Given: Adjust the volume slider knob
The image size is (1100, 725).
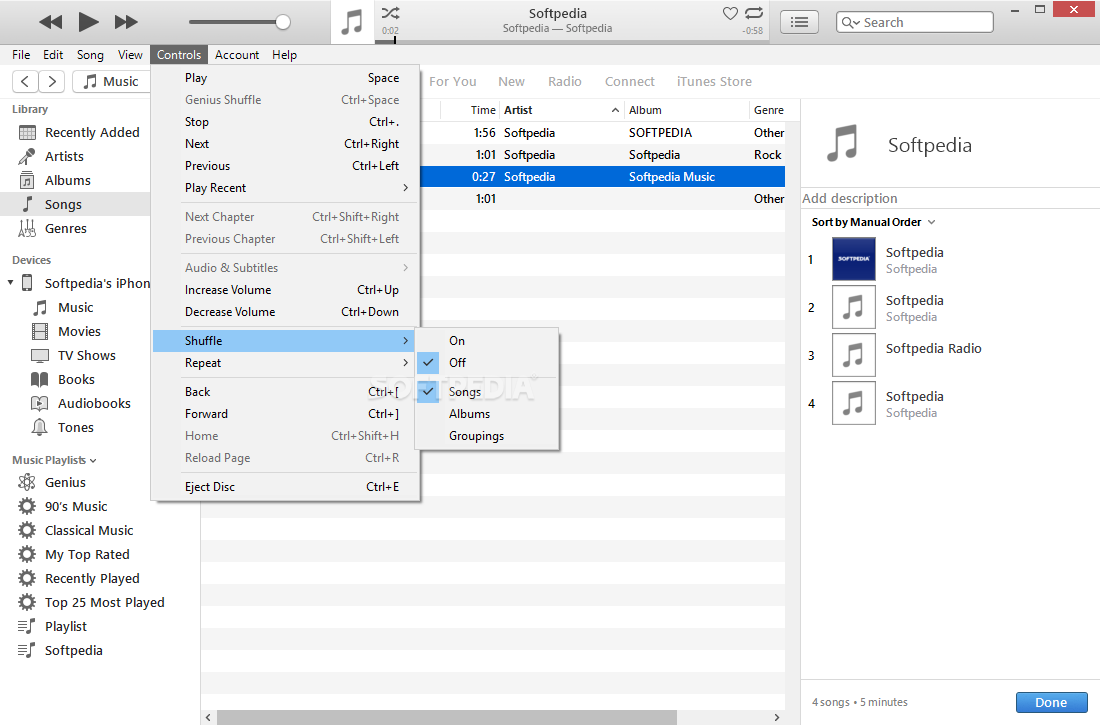Looking at the screenshot, I should coord(283,22).
